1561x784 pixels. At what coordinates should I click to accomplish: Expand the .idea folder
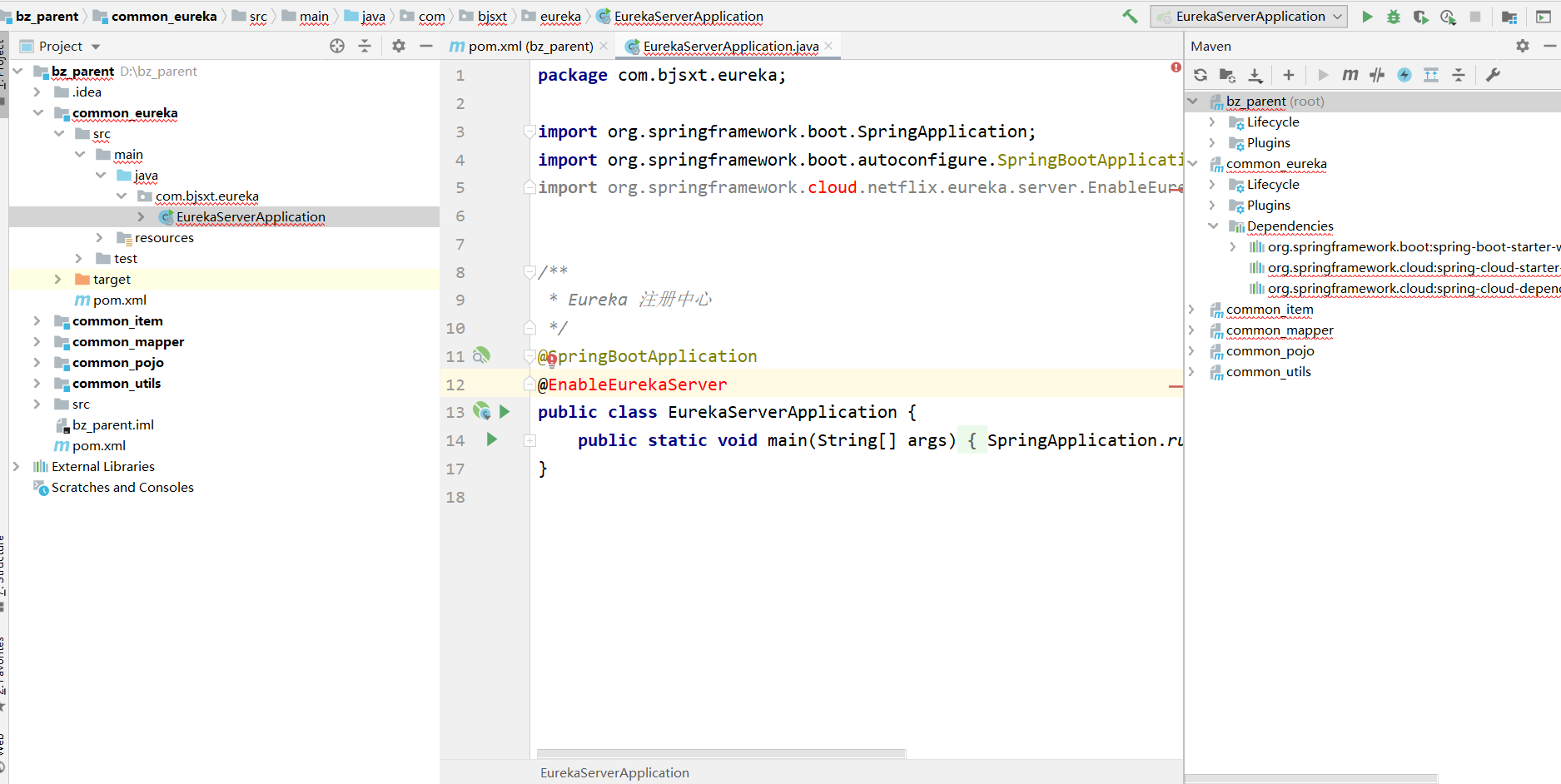tap(37, 92)
